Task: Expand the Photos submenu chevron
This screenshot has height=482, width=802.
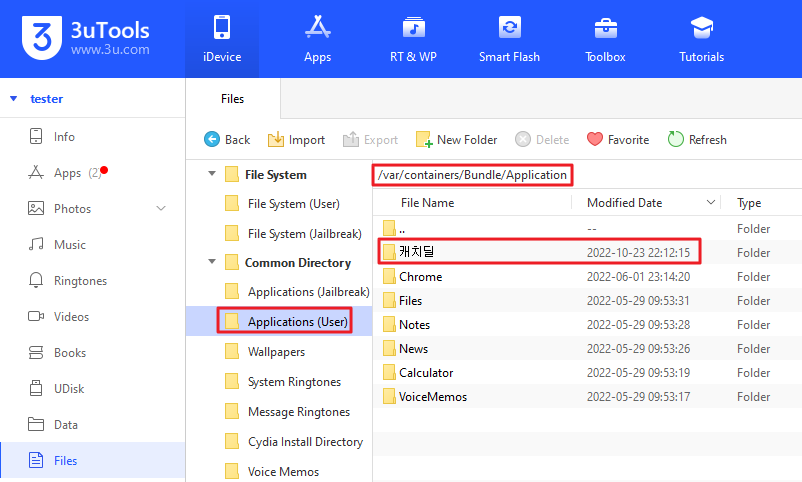Action: [161, 208]
